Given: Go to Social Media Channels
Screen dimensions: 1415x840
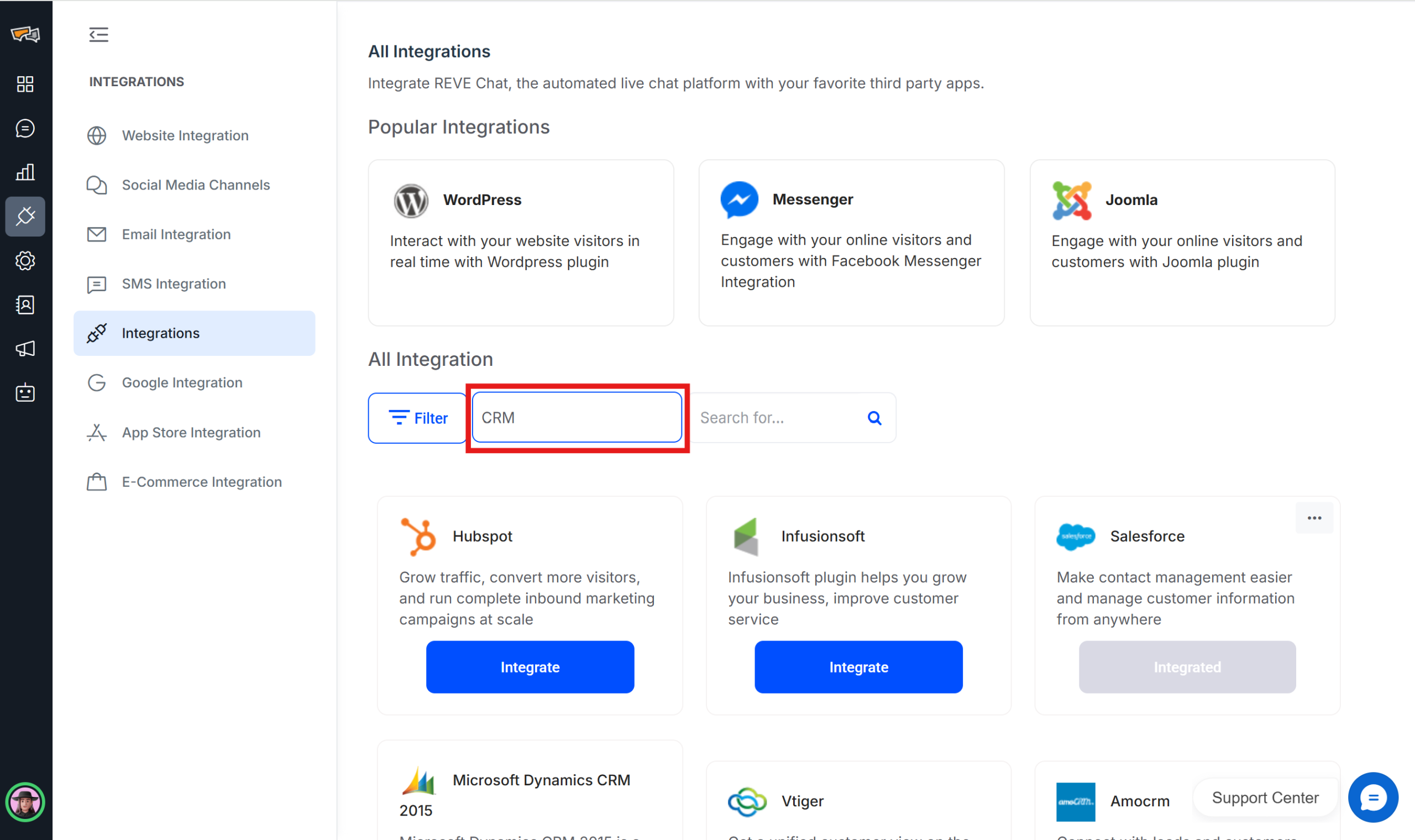Looking at the screenshot, I should pyautogui.click(x=194, y=185).
